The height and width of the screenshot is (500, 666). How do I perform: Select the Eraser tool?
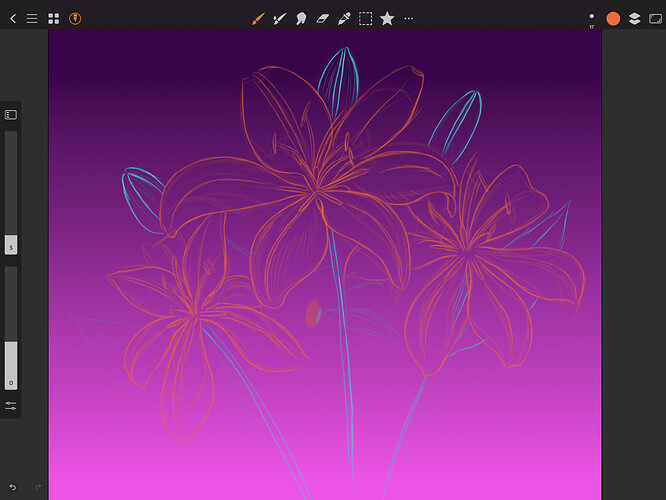pos(323,19)
